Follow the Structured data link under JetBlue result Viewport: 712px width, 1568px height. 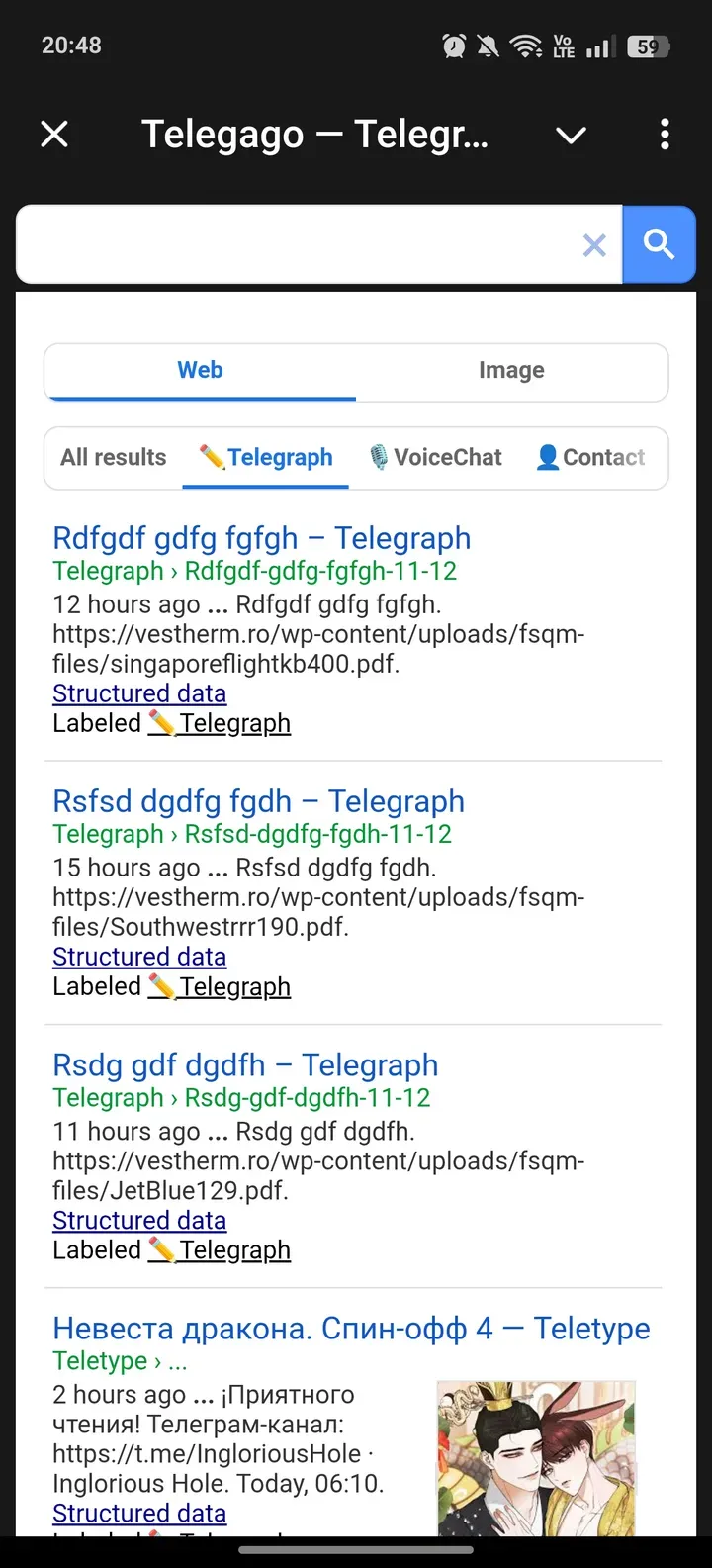tap(138, 1220)
